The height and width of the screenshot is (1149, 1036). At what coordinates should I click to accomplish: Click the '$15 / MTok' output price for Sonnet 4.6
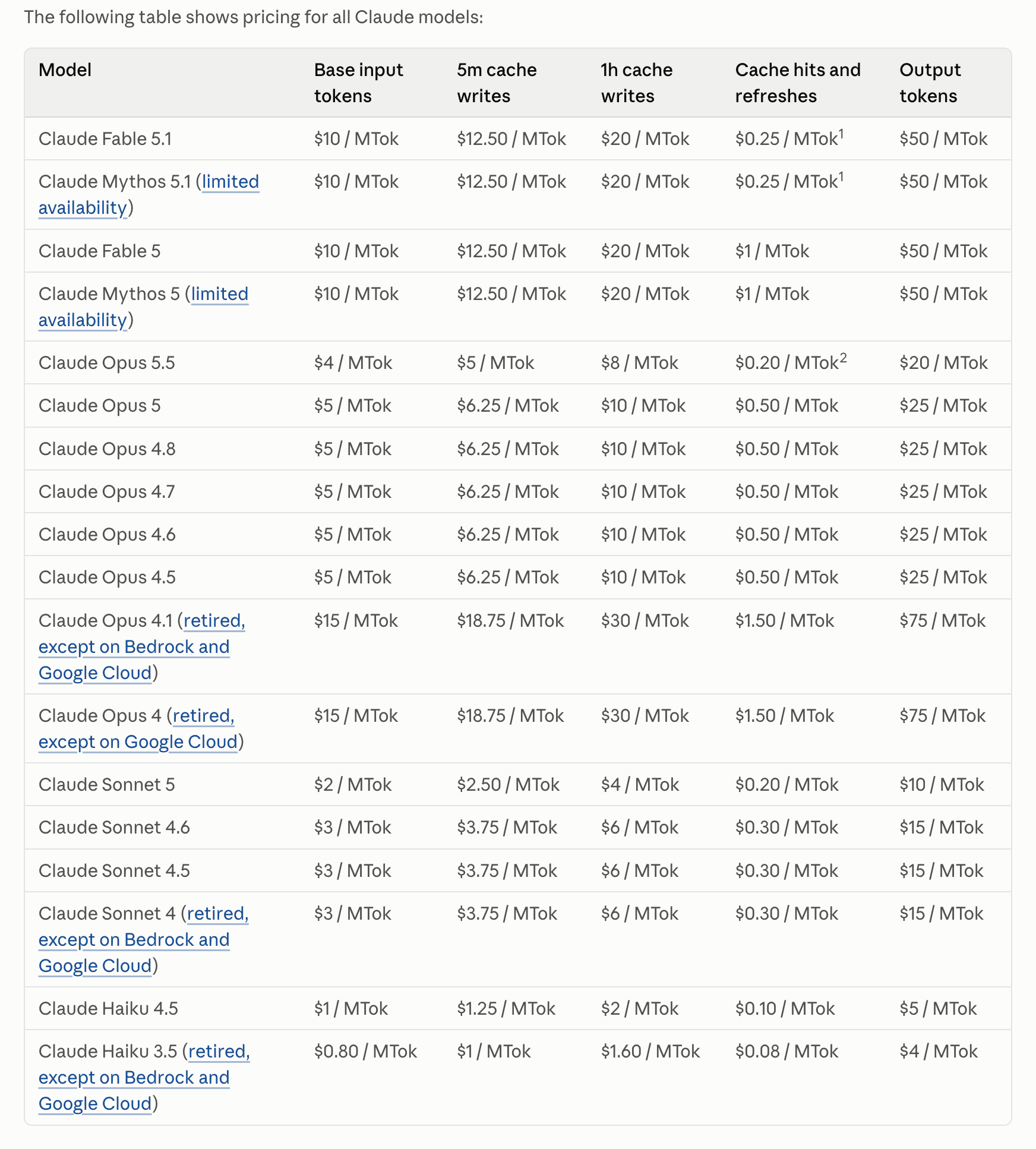[x=942, y=828]
